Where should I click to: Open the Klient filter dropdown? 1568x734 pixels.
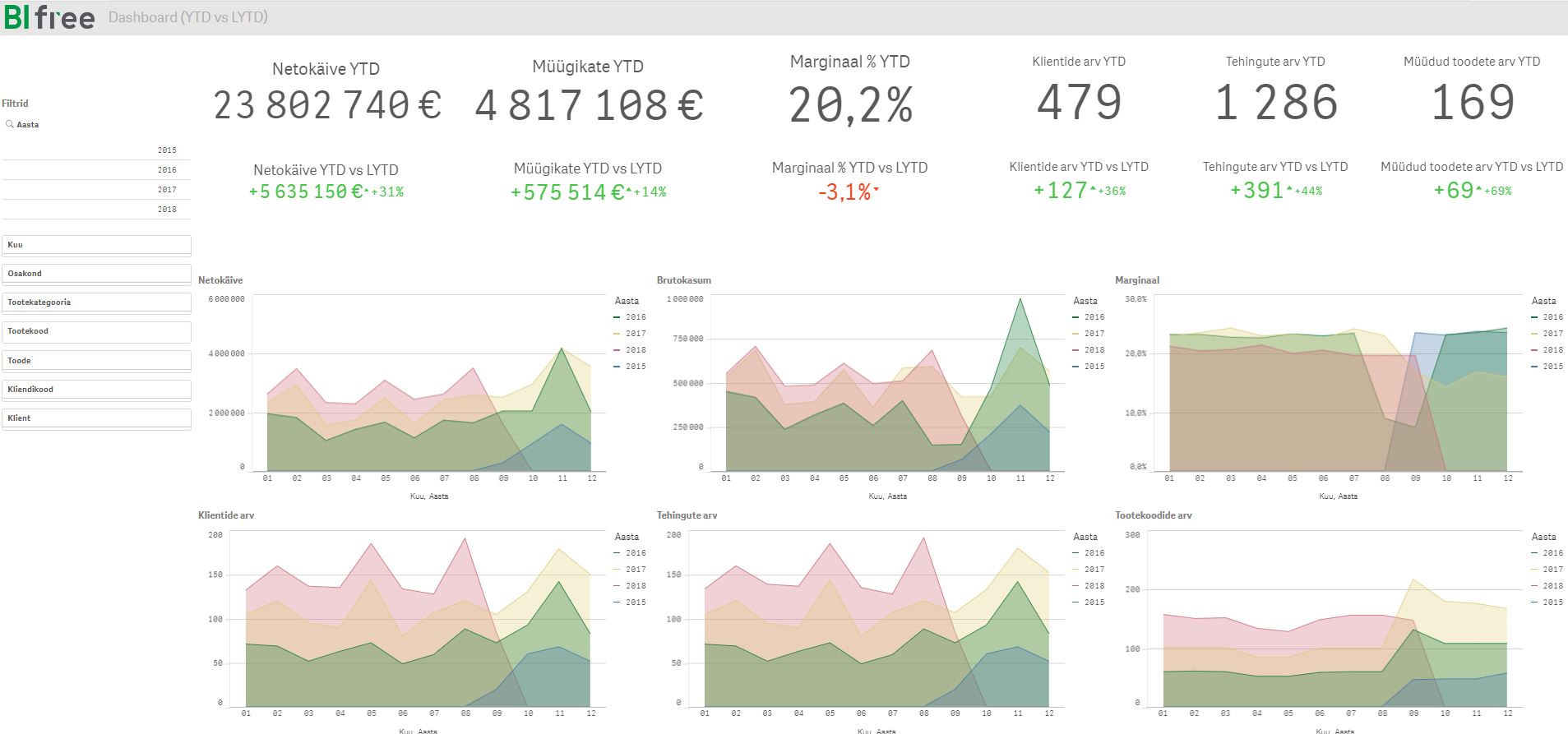click(96, 418)
